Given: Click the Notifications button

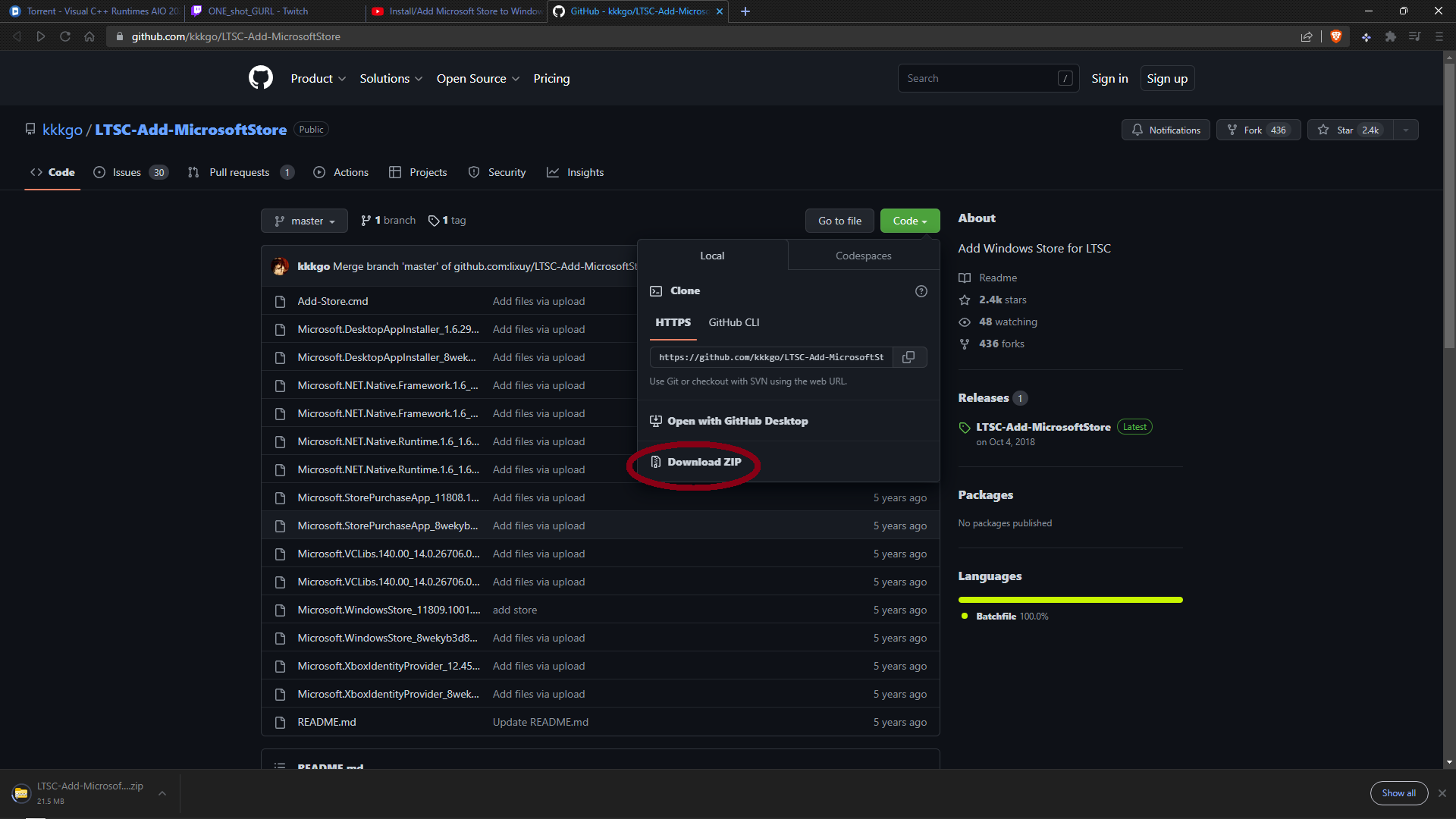Looking at the screenshot, I should 1166,130.
